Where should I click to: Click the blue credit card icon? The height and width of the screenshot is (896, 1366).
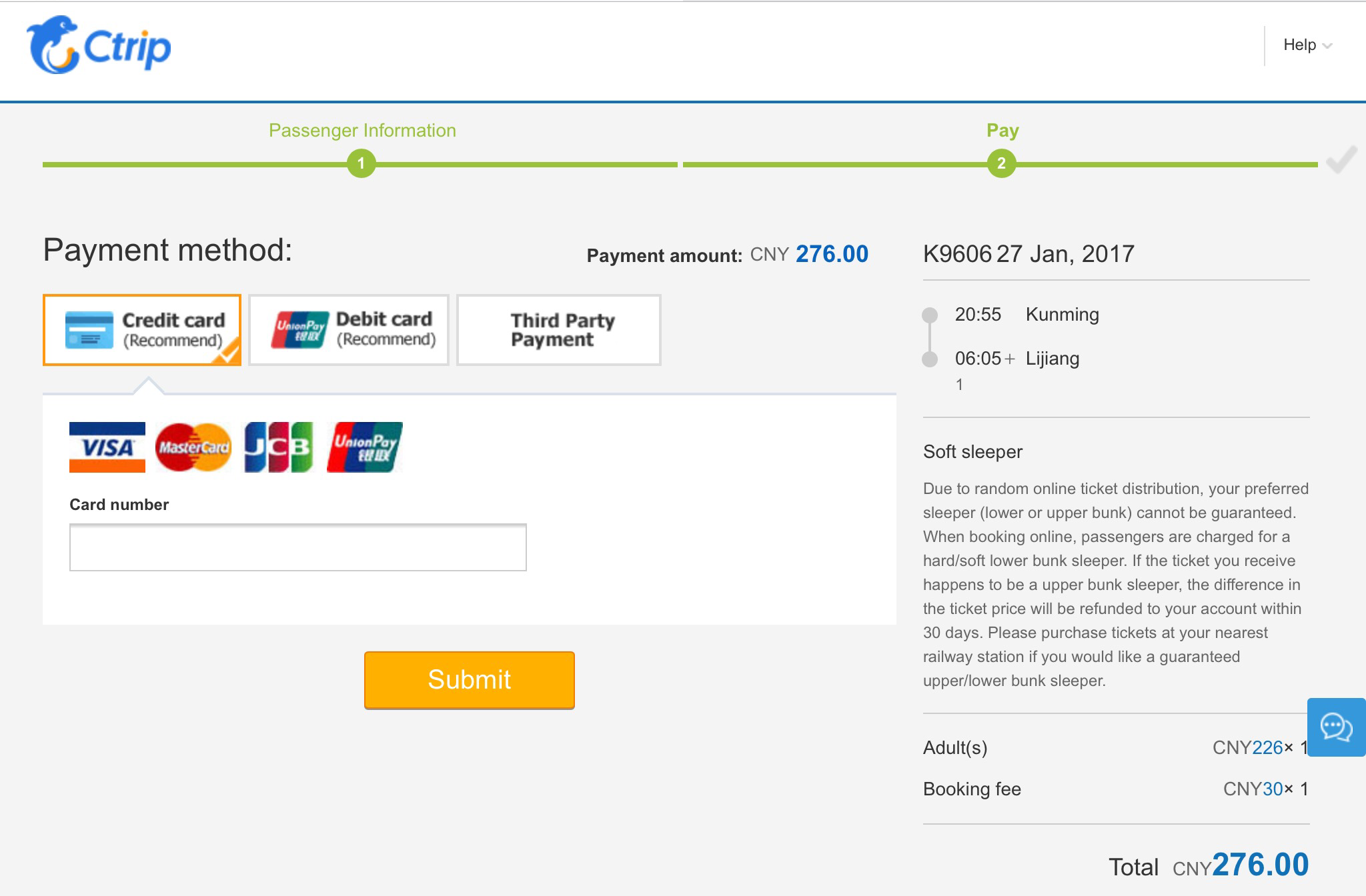click(x=89, y=330)
